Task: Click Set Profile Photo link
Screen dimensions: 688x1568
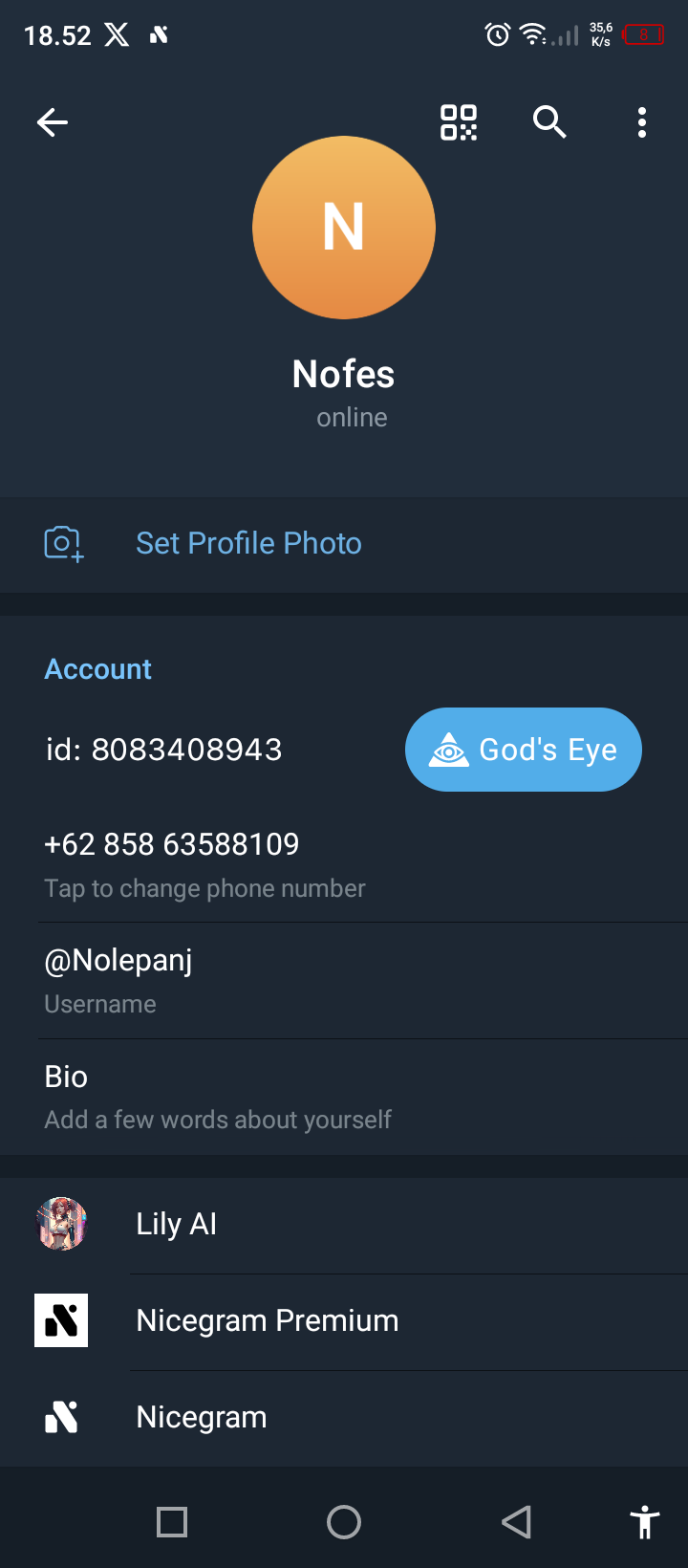Action: pyautogui.click(x=248, y=543)
